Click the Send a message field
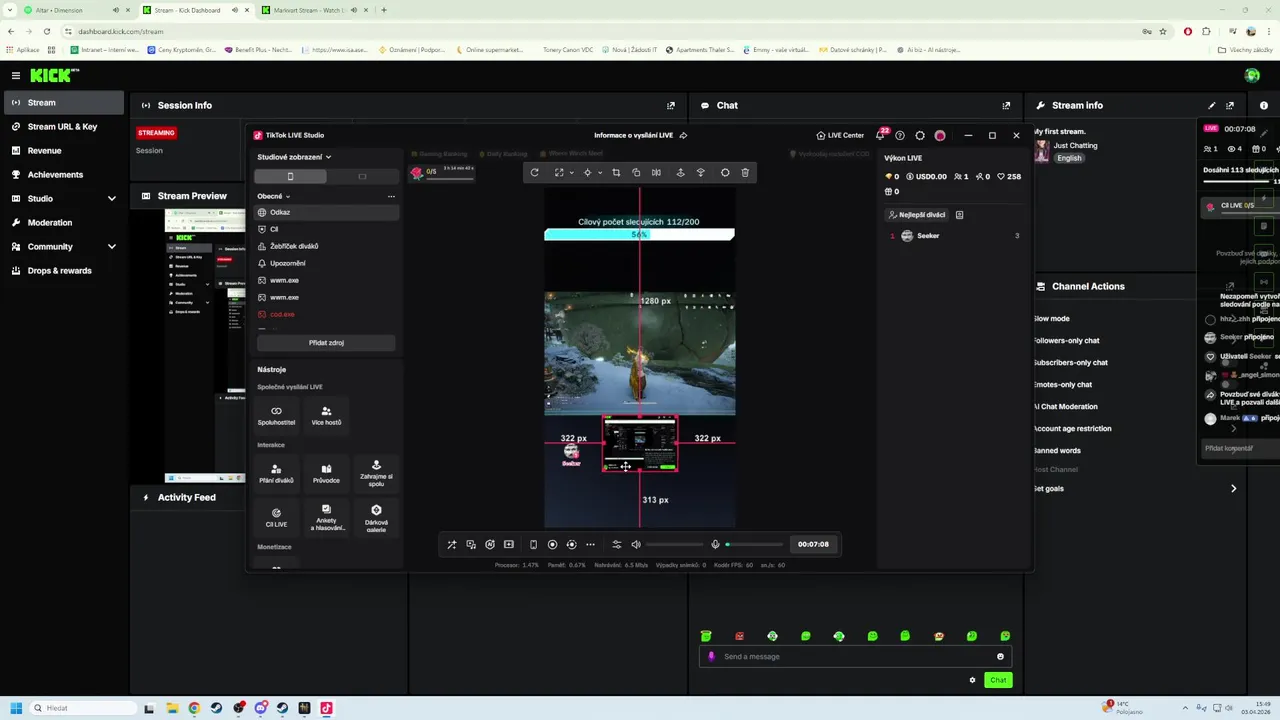The image size is (1280, 720). (x=855, y=657)
